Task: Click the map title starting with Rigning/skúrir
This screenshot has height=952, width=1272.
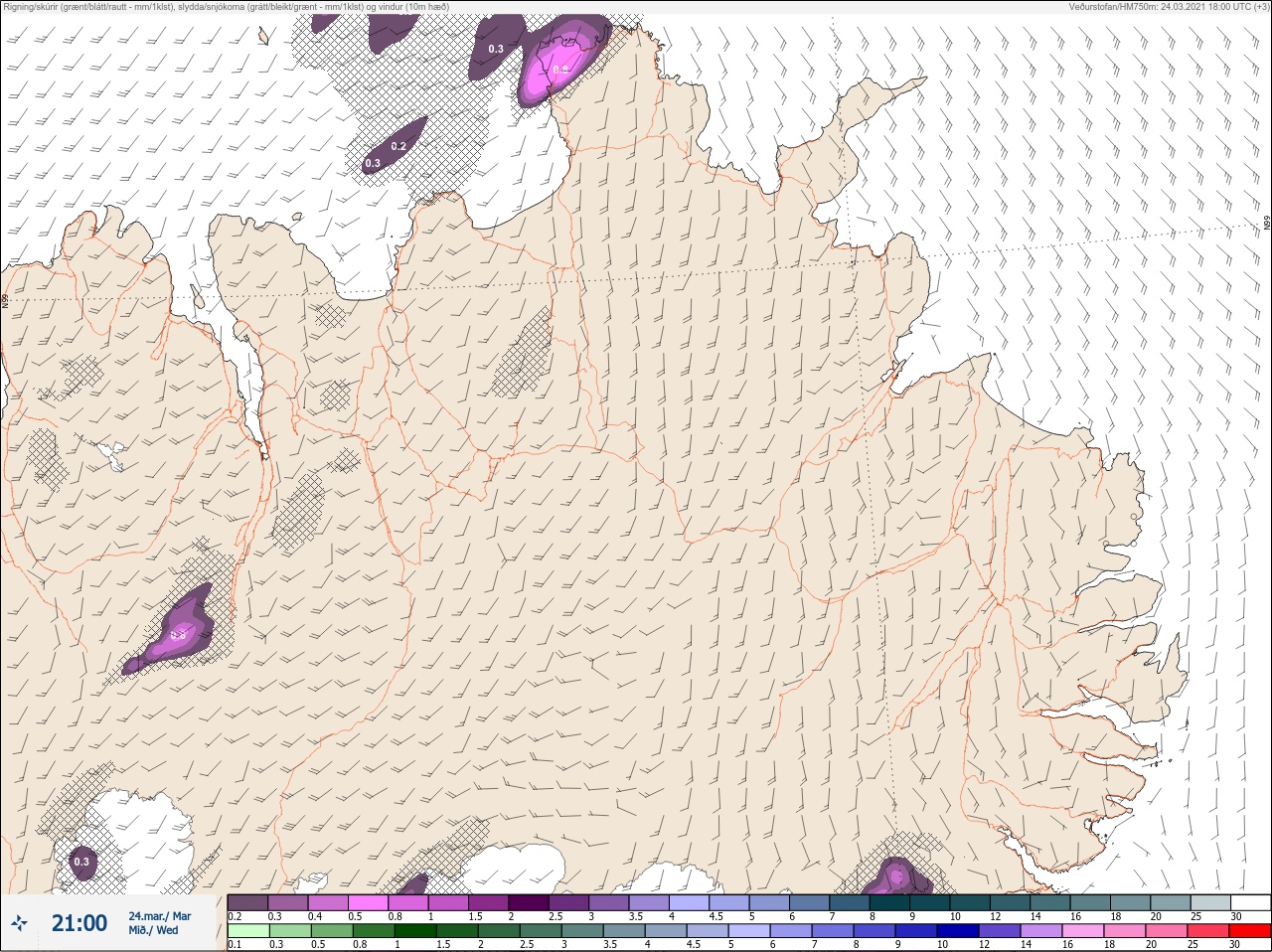Action: tap(227, 7)
